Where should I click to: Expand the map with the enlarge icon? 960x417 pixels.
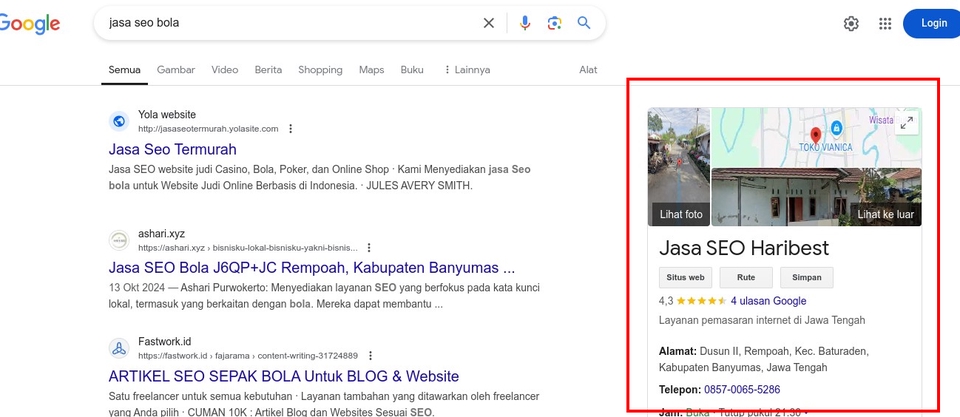tap(907, 123)
